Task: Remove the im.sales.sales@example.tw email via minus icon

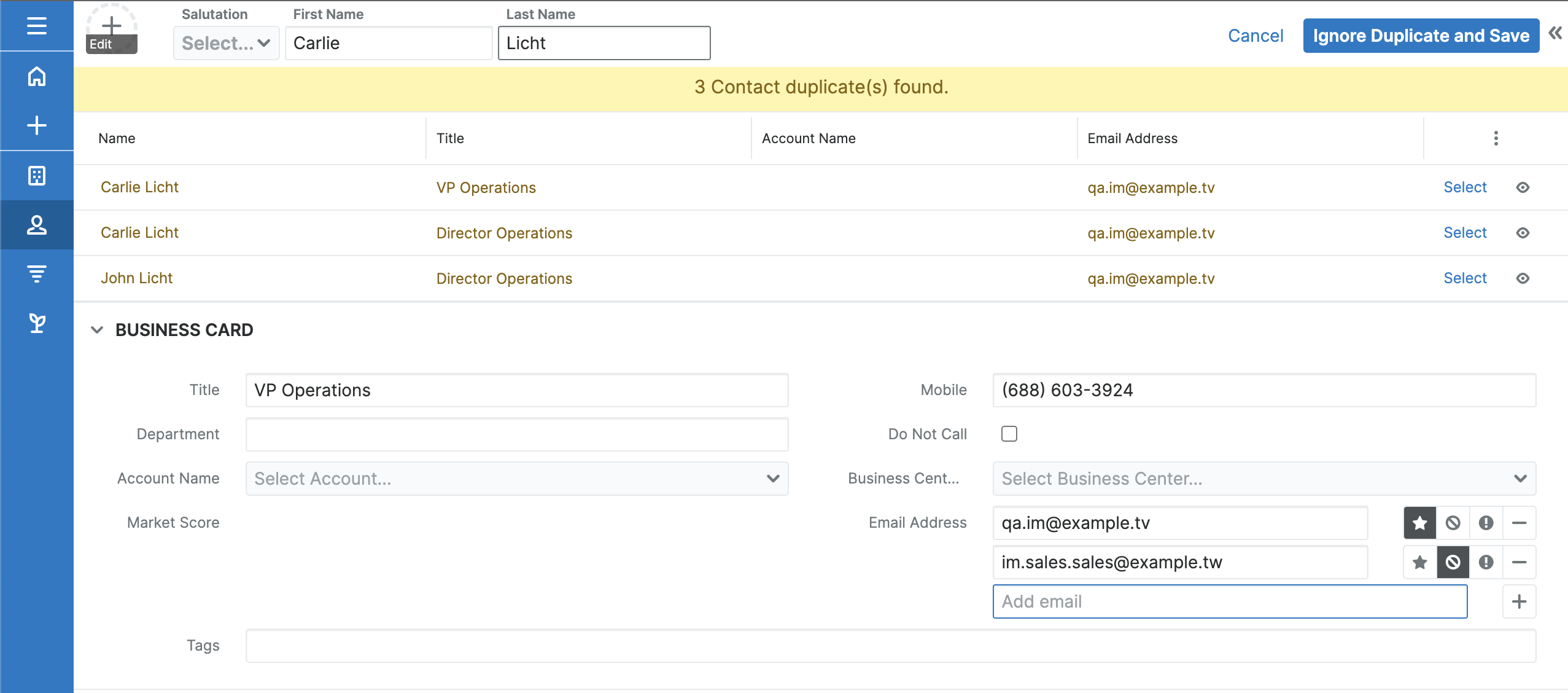Action: click(1521, 562)
